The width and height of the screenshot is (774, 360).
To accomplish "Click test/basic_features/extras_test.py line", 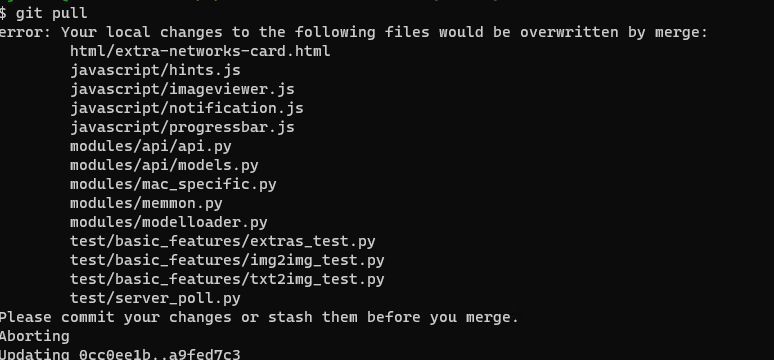I will pyautogui.click(x=223, y=241).
